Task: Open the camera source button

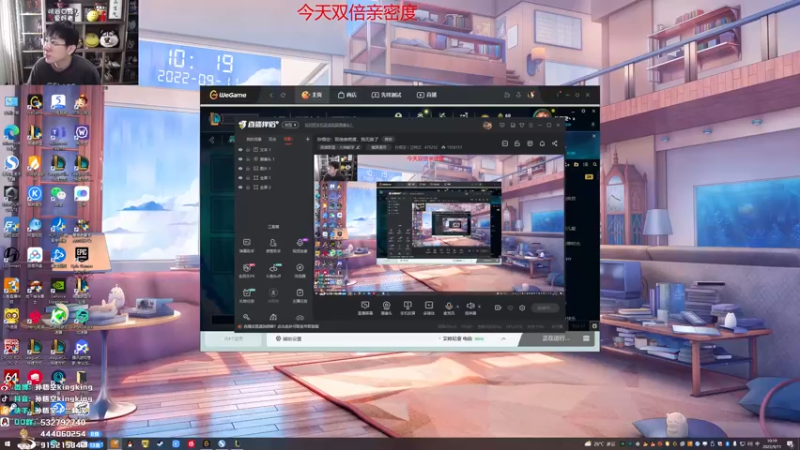Action: point(386,308)
